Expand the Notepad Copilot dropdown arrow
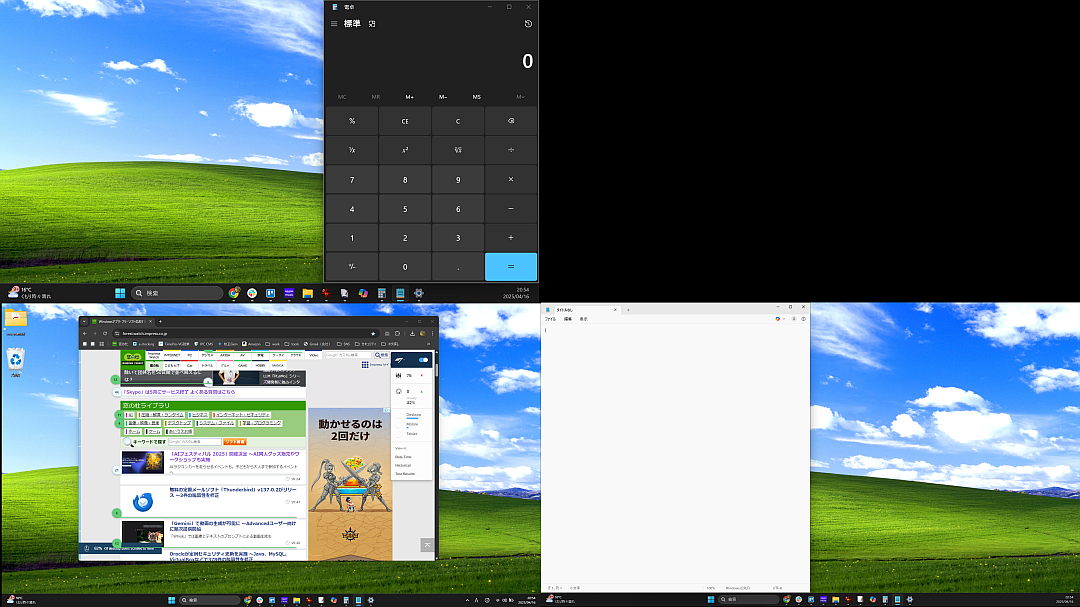This screenshot has height=607, width=1080. 784,319
